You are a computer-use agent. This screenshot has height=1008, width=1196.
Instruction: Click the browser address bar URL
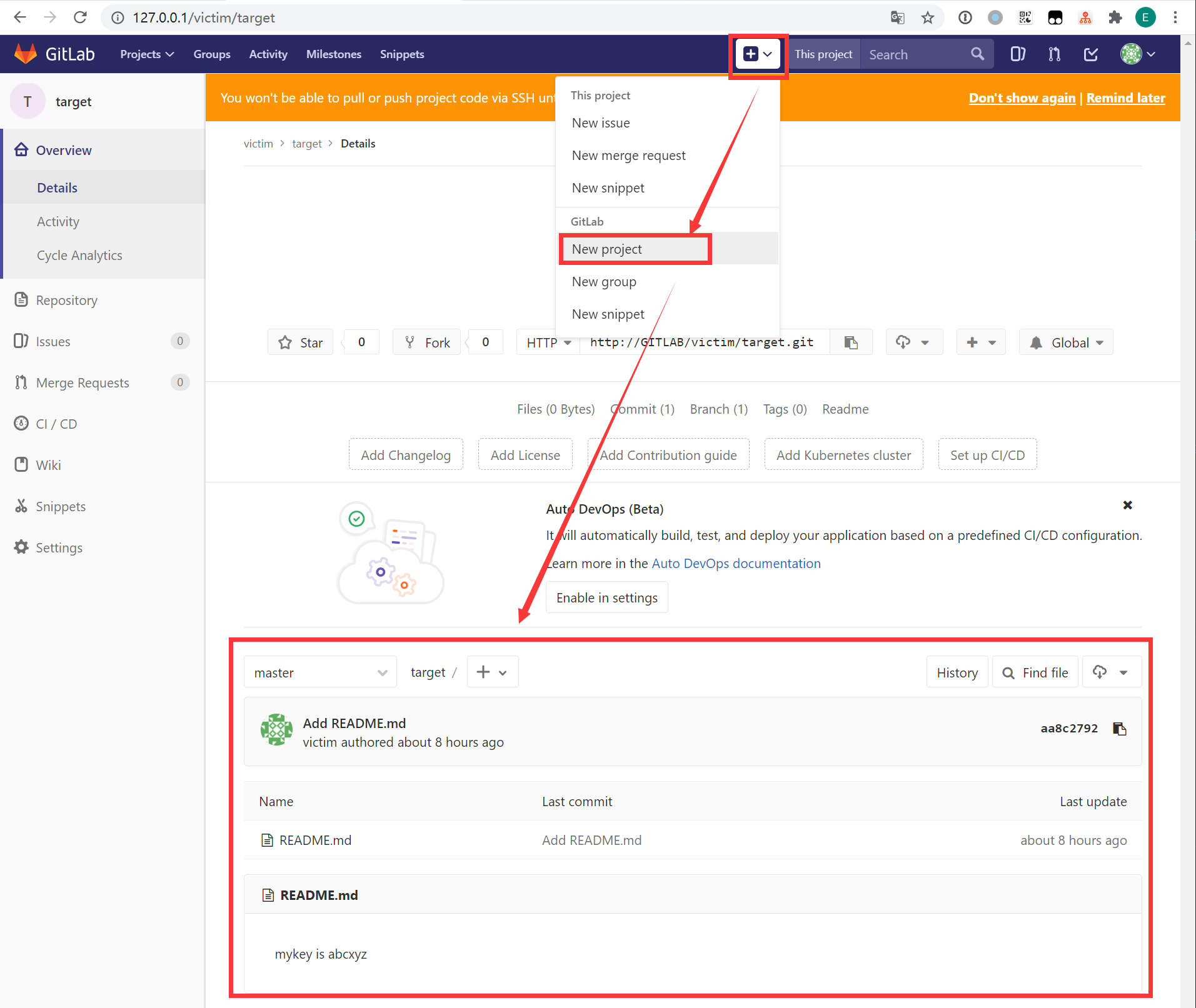coord(204,17)
